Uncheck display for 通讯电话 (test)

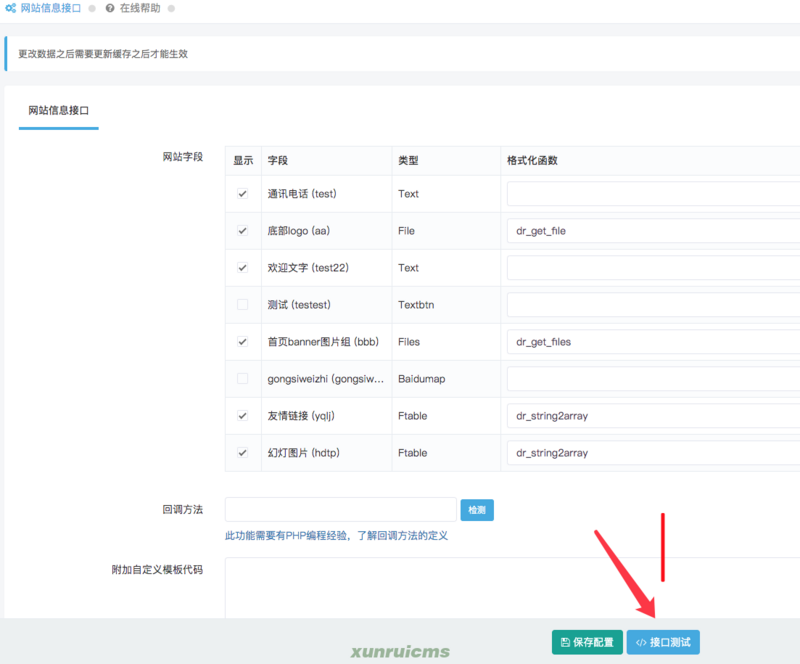[x=242, y=193]
